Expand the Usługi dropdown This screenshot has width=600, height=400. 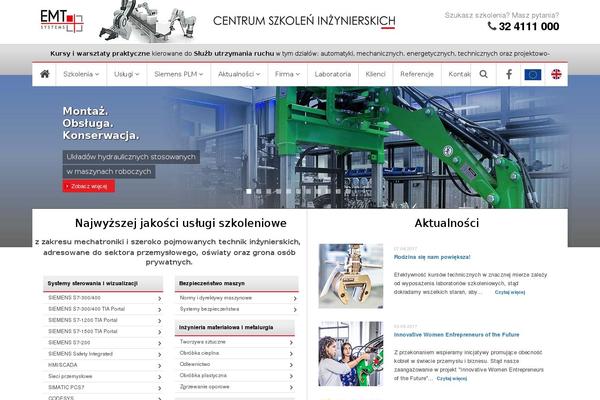tap(127, 74)
